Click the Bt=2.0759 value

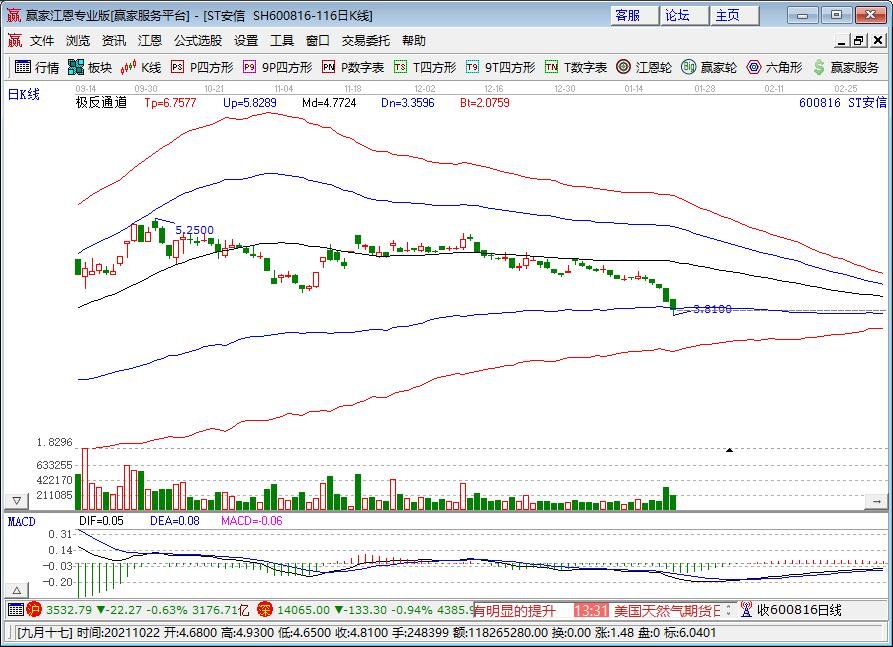485,103
